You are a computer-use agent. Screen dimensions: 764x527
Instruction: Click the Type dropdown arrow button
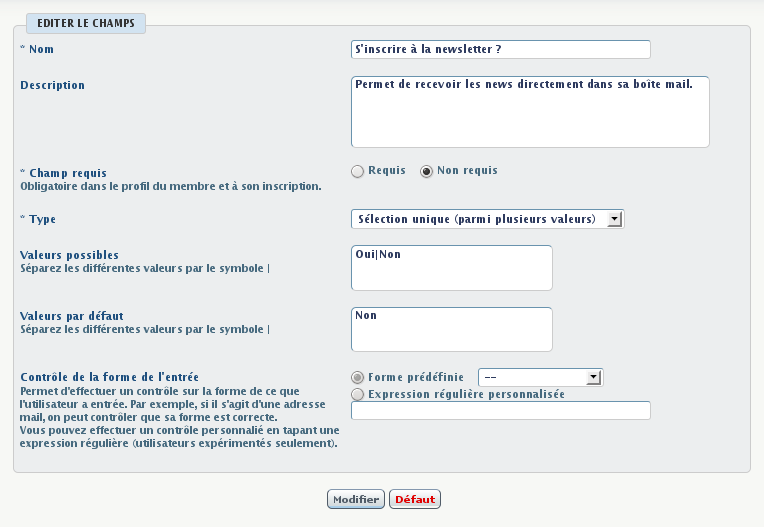point(615,219)
